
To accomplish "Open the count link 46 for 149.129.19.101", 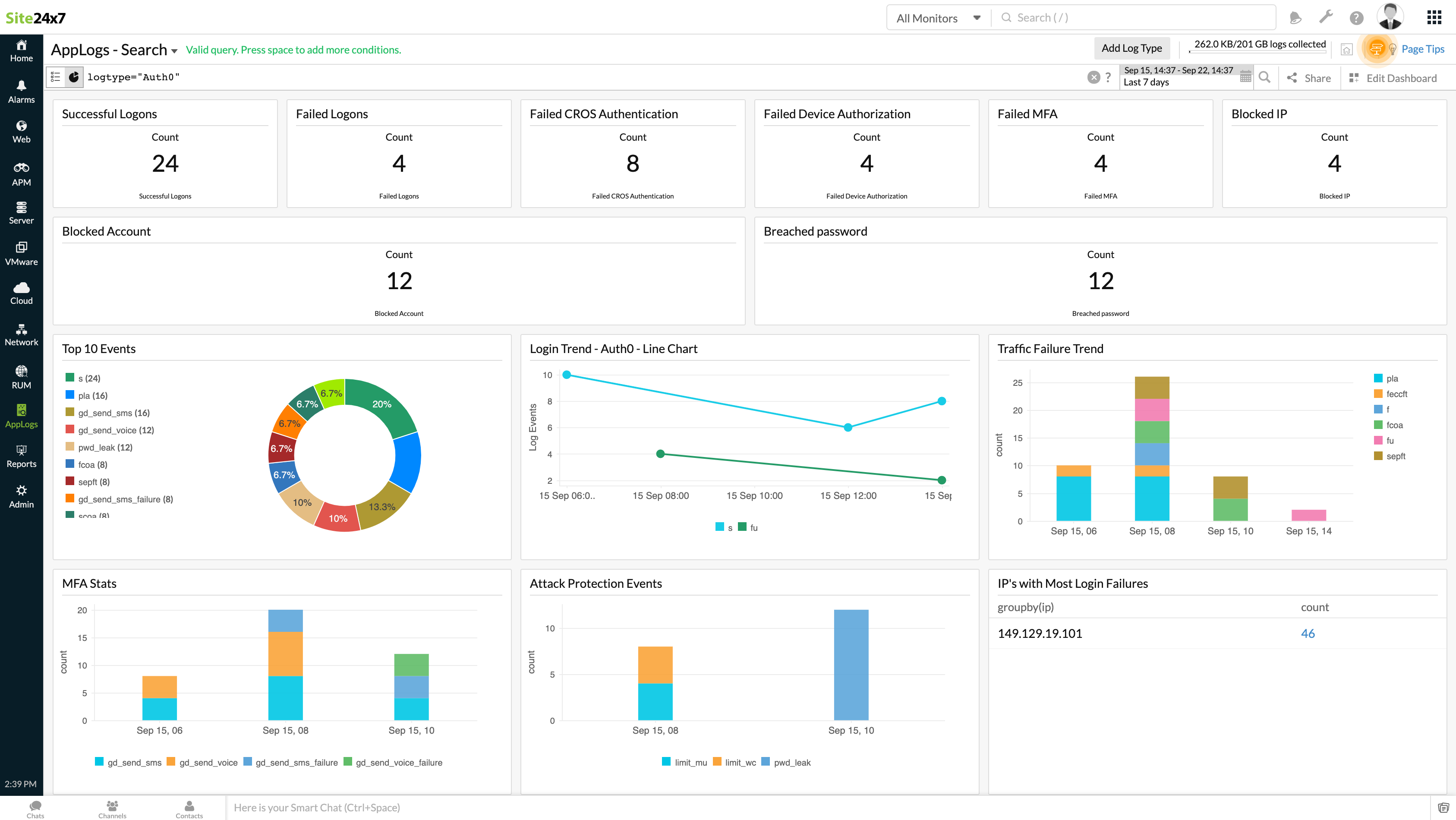I will point(1308,634).
